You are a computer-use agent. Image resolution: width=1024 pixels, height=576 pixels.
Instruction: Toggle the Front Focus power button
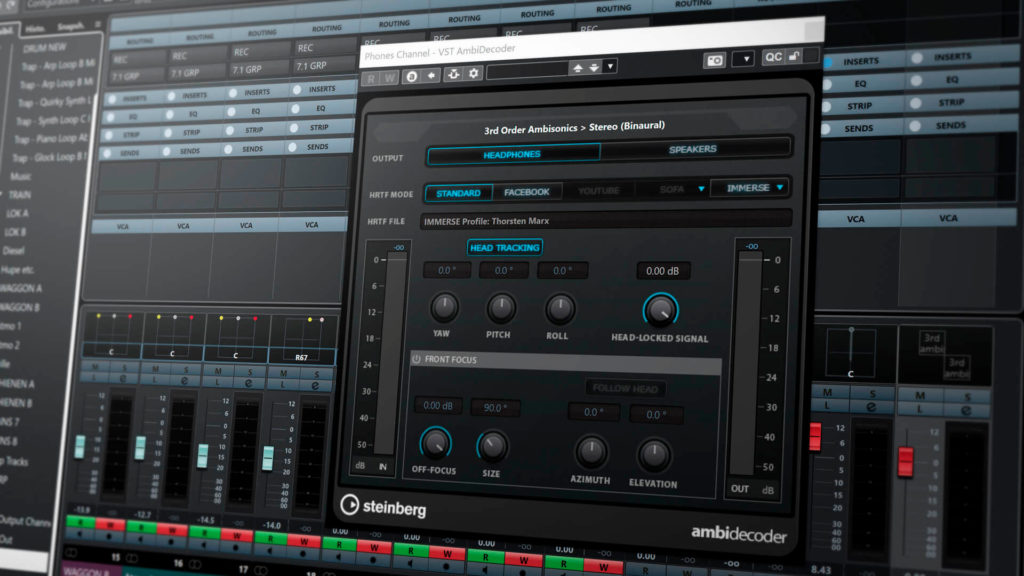click(416, 359)
